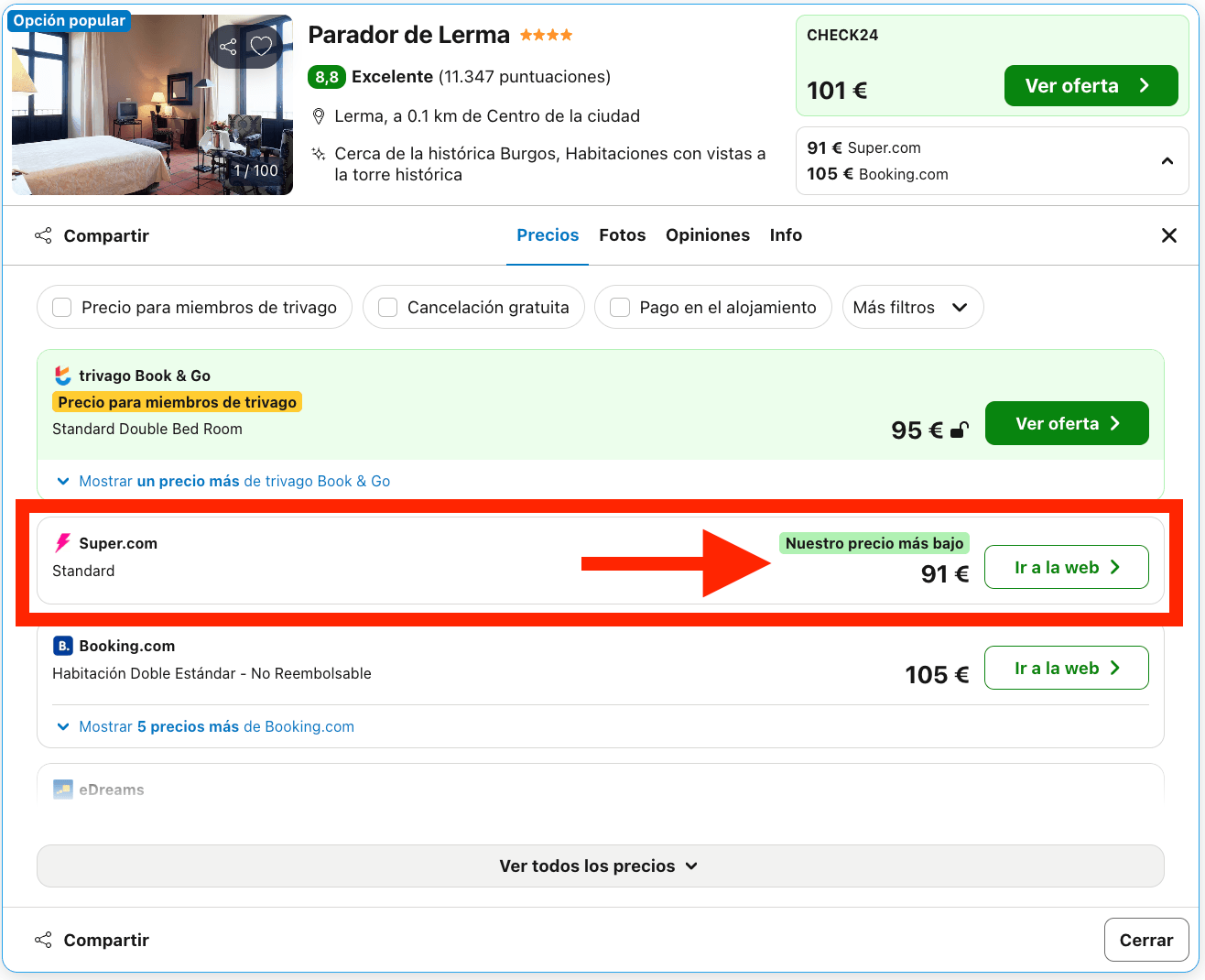Click the 105 € Booking.com summary line
This screenshot has width=1205, height=980.
click(x=877, y=174)
